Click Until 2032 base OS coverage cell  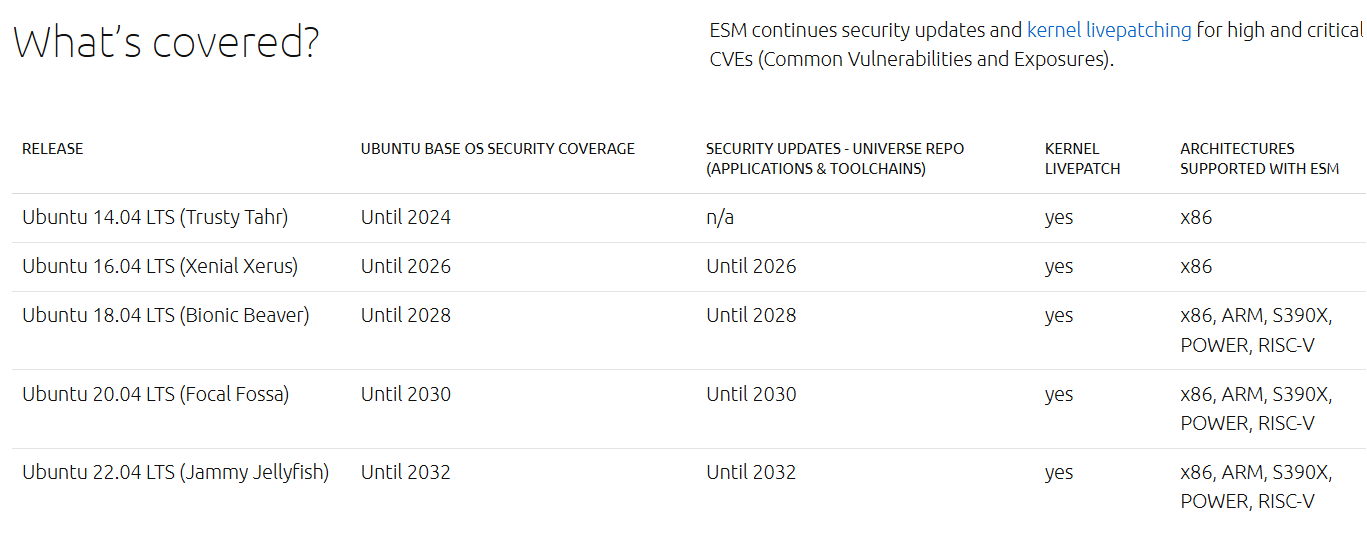(406, 473)
